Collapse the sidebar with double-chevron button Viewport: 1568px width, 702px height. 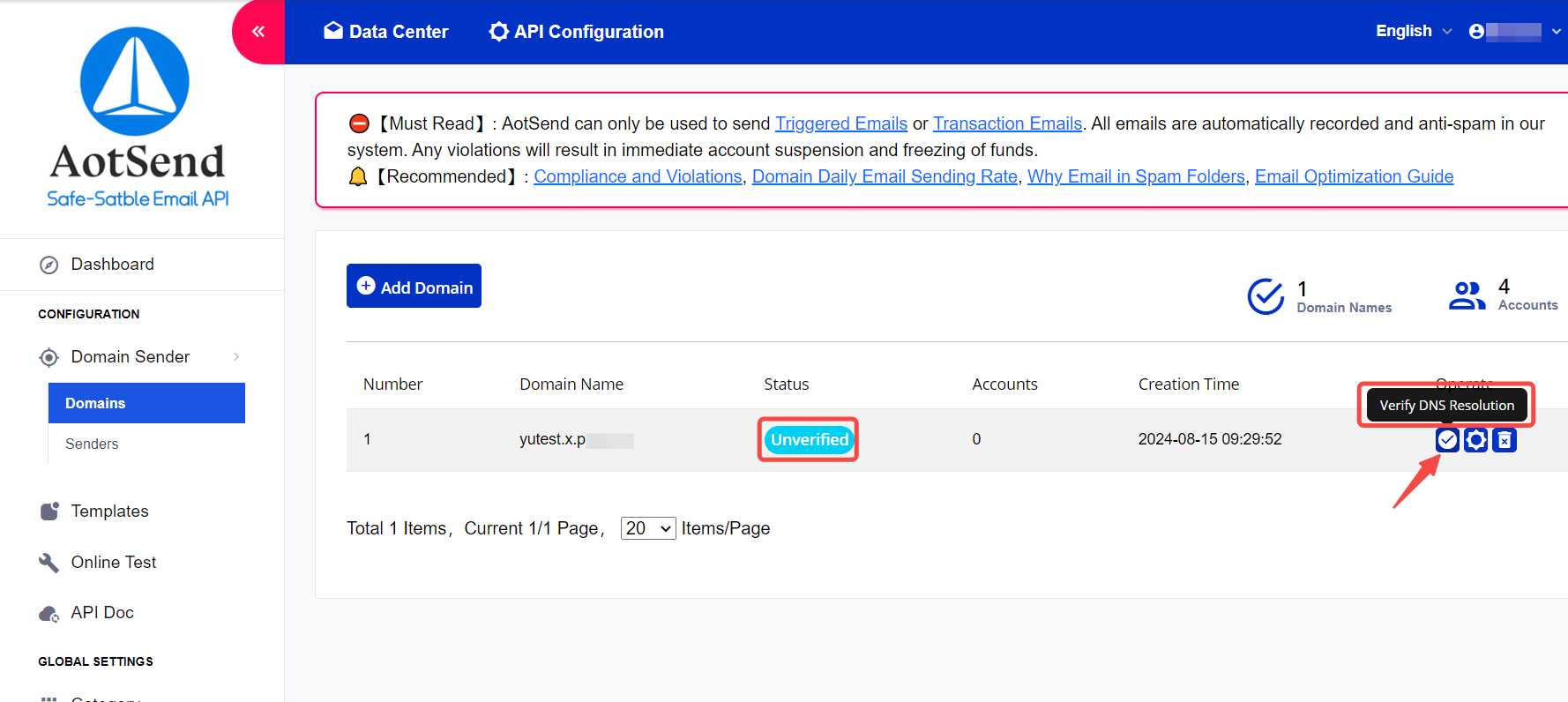tap(258, 32)
